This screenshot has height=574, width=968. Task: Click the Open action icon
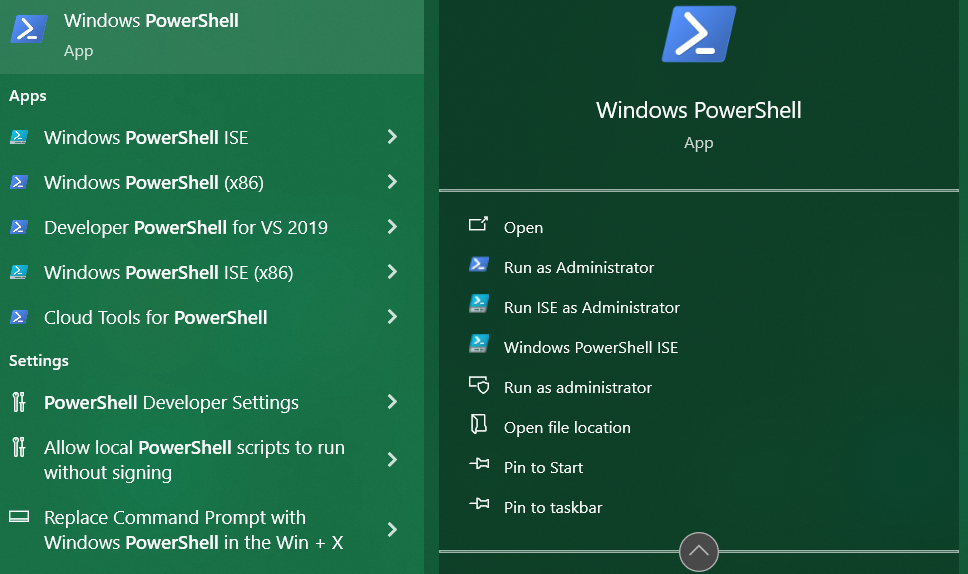pyautogui.click(x=478, y=224)
